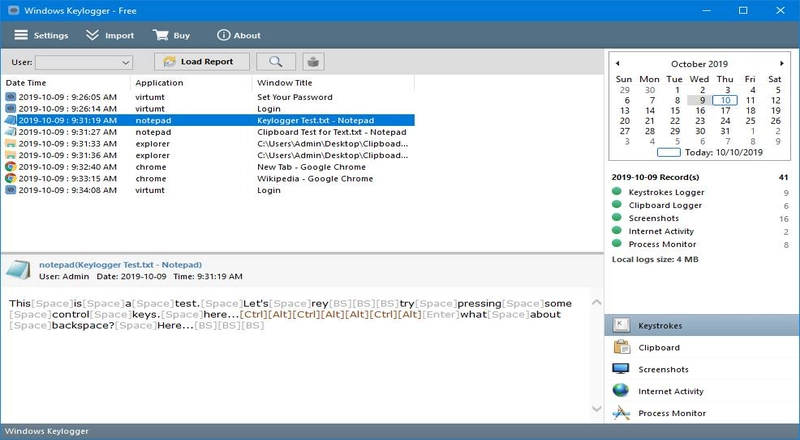The width and height of the screenshot is (800, 440).
Task: Click explorer icon of the 9:31:33 AM row
Action: (x=11, y=143)
